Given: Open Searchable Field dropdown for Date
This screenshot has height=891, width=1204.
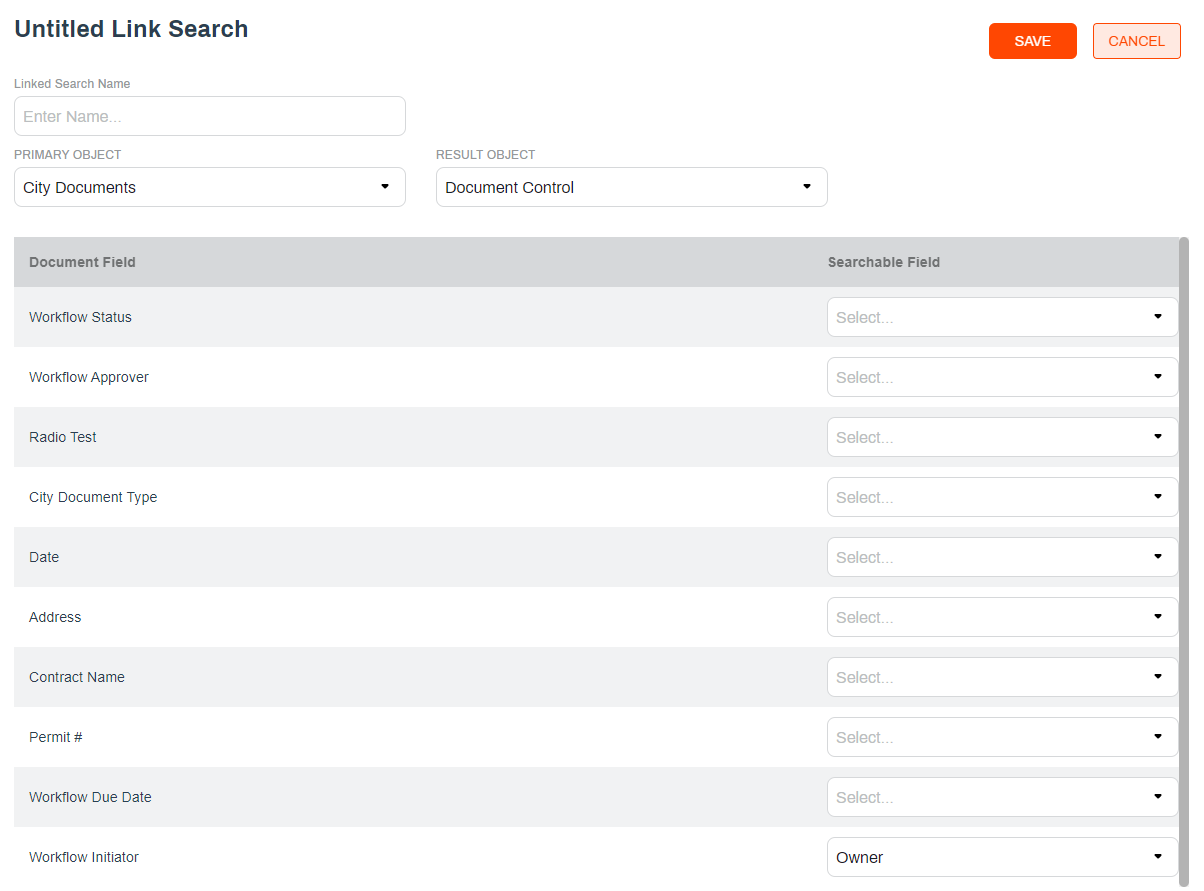Looking at the screenshot, I should [1003, 557].
